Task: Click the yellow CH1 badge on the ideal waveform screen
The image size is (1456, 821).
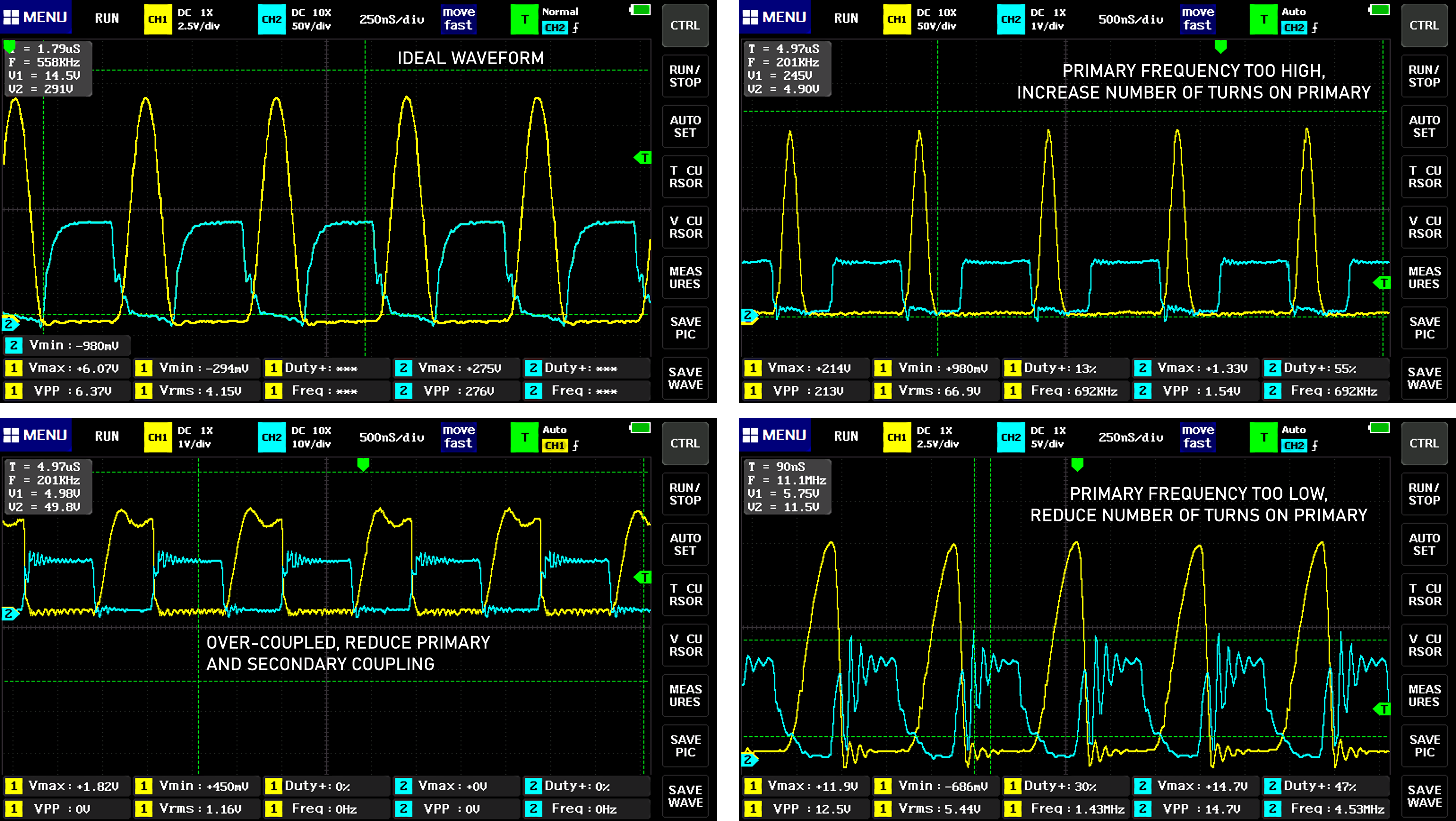Action: click(158, 19)
